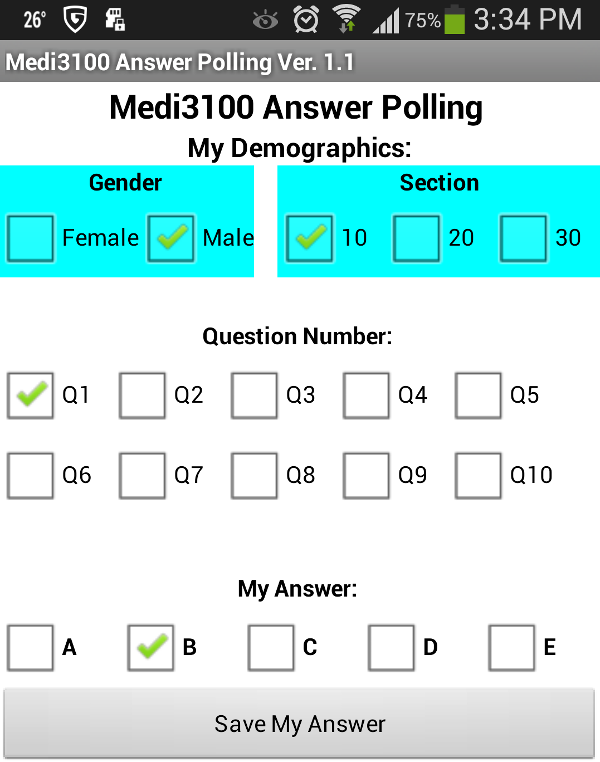600x762 pixels.
Task: Tap the cellular signal bars icon
Action: (x=386, y=21)
